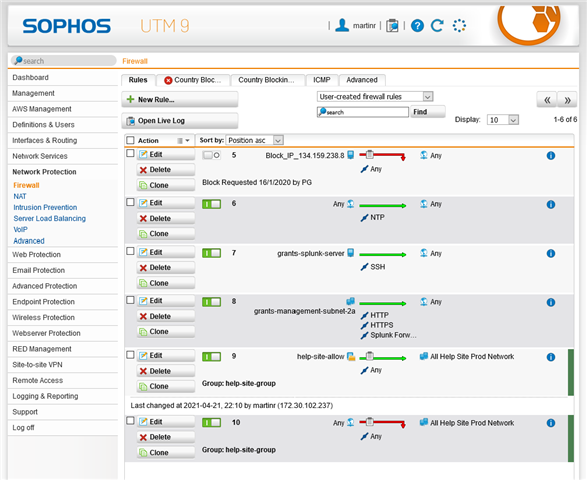Click the Clone button for rule 10
This screenshot has height=480, width=587.
click(165, 452)
